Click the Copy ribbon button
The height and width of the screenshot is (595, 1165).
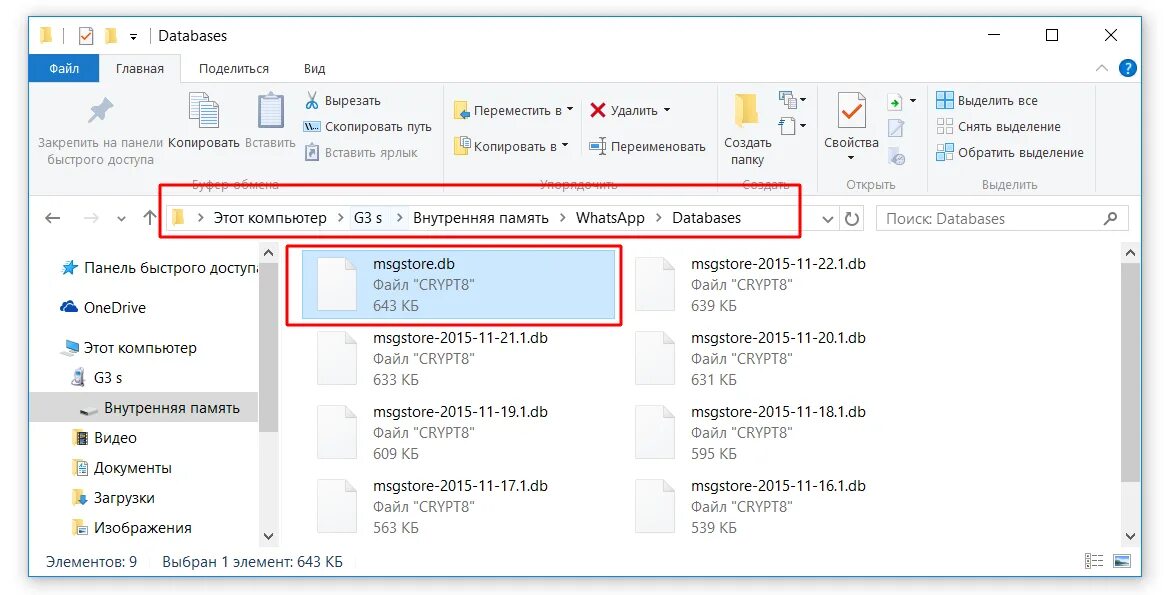204,120
